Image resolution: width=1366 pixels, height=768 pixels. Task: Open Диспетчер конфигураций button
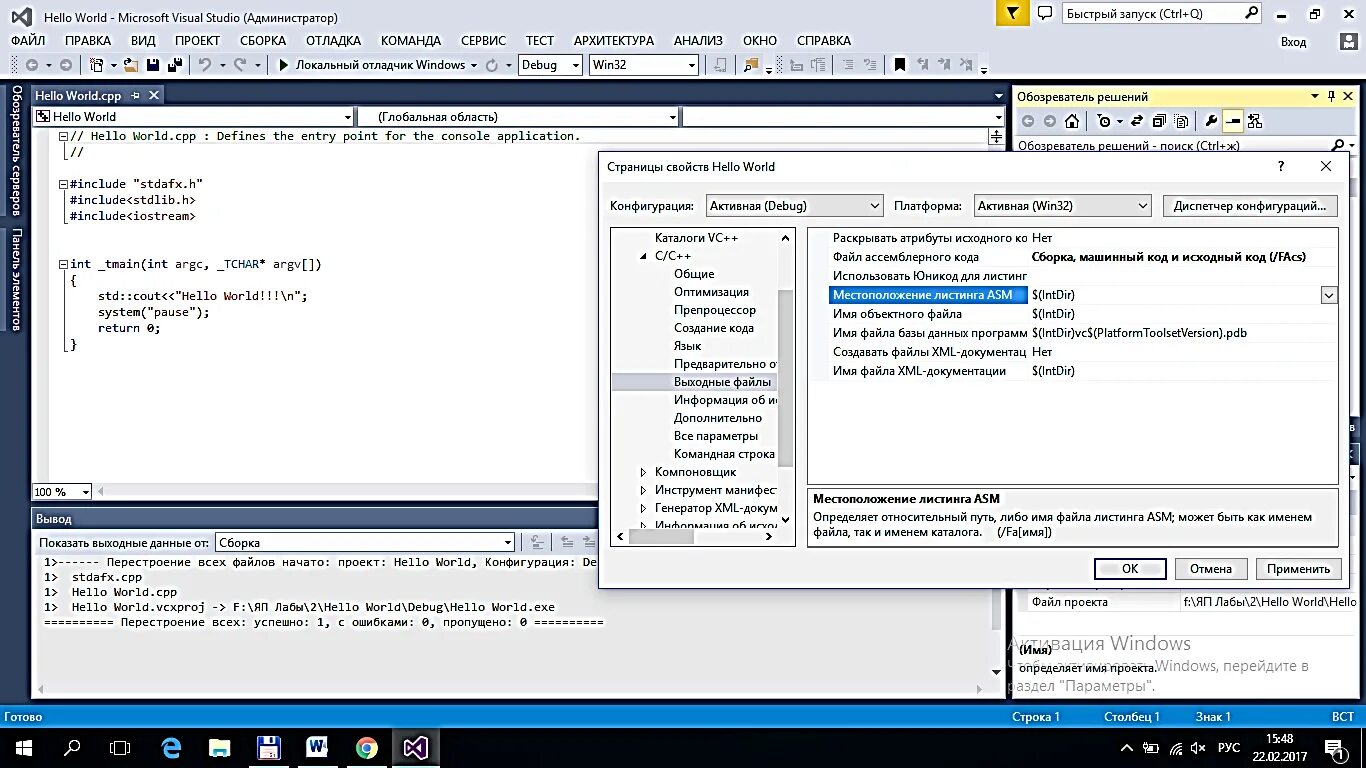(x=1250, y=206)
